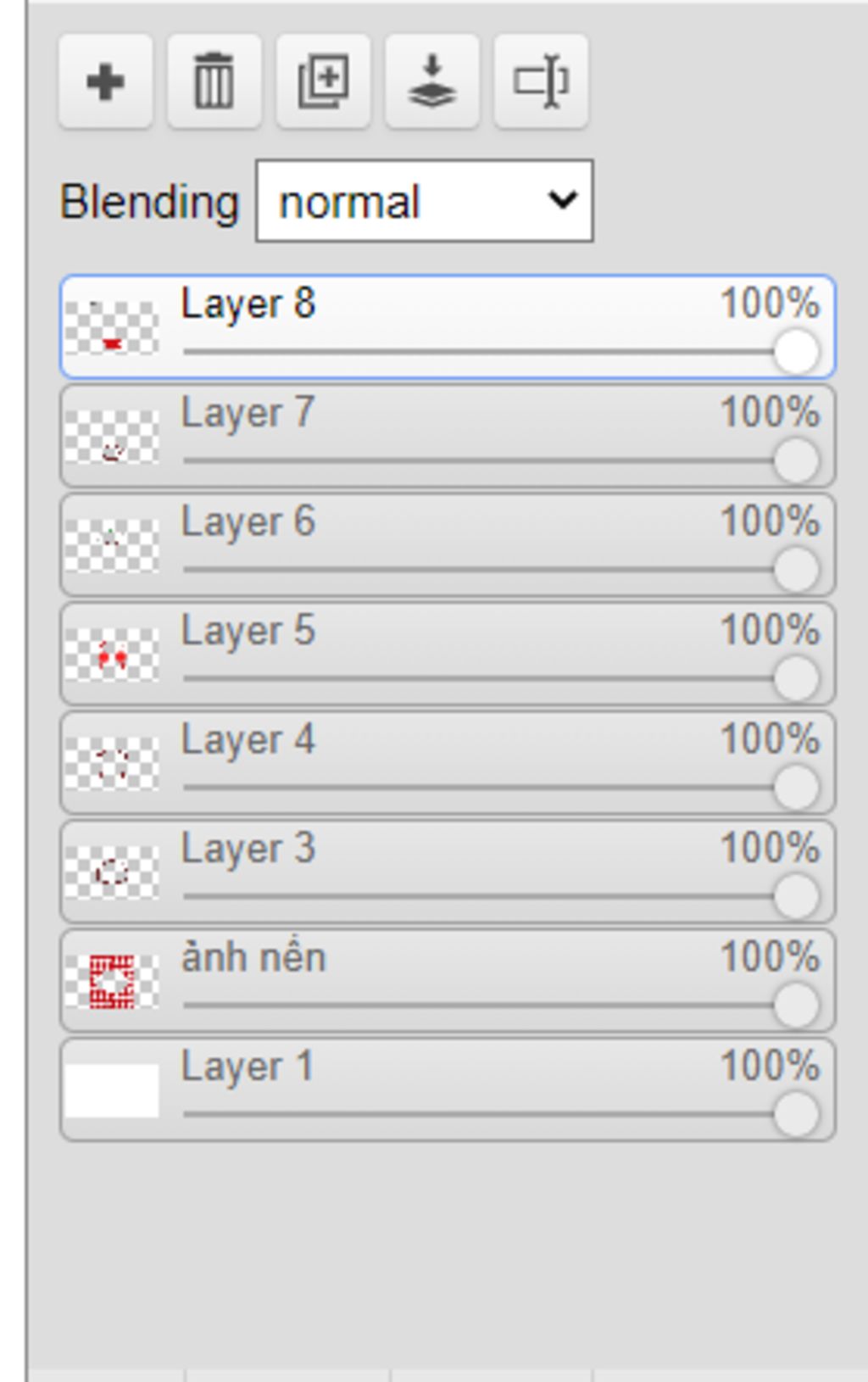Click the white Layer 1 thumbnail
This screenshot has height=1382, width=868.
click(x=112, y=1090)
